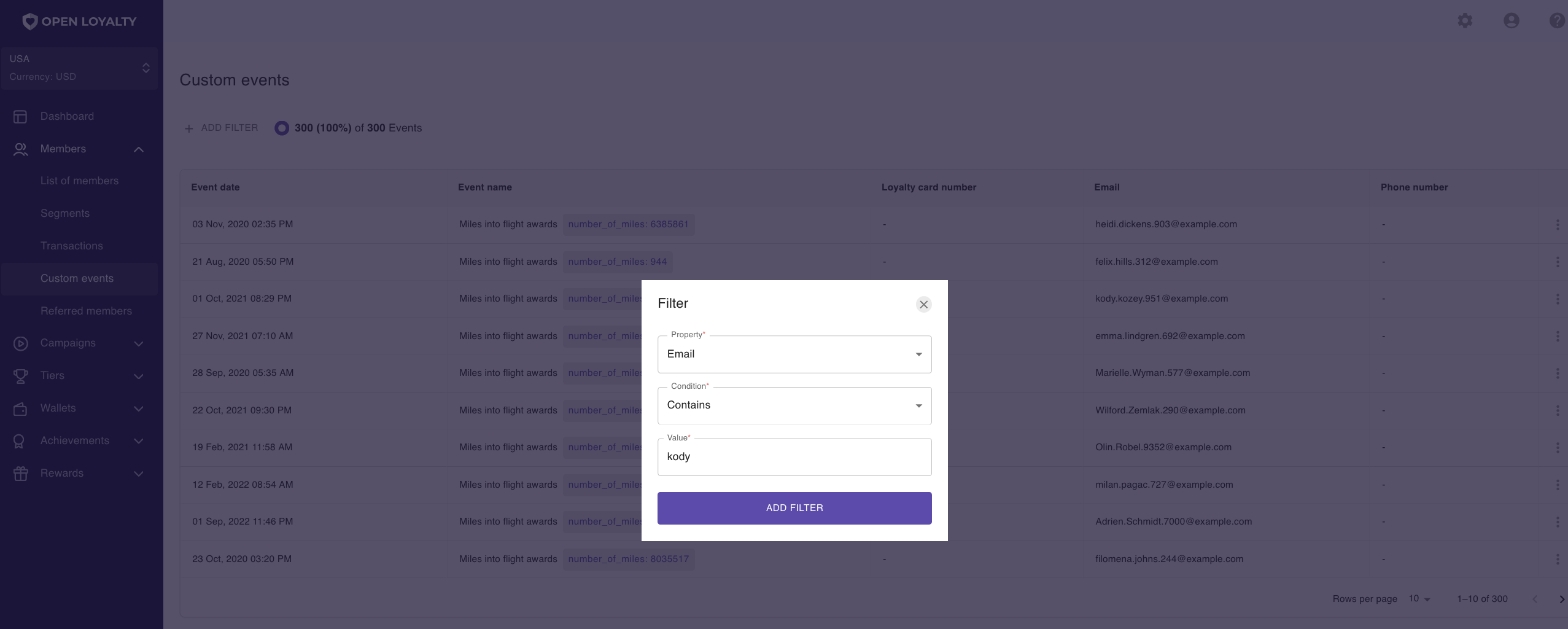
Task: Click the Wallets icon in sidebar
Action: pyautogui.click(x=20, y=408)
